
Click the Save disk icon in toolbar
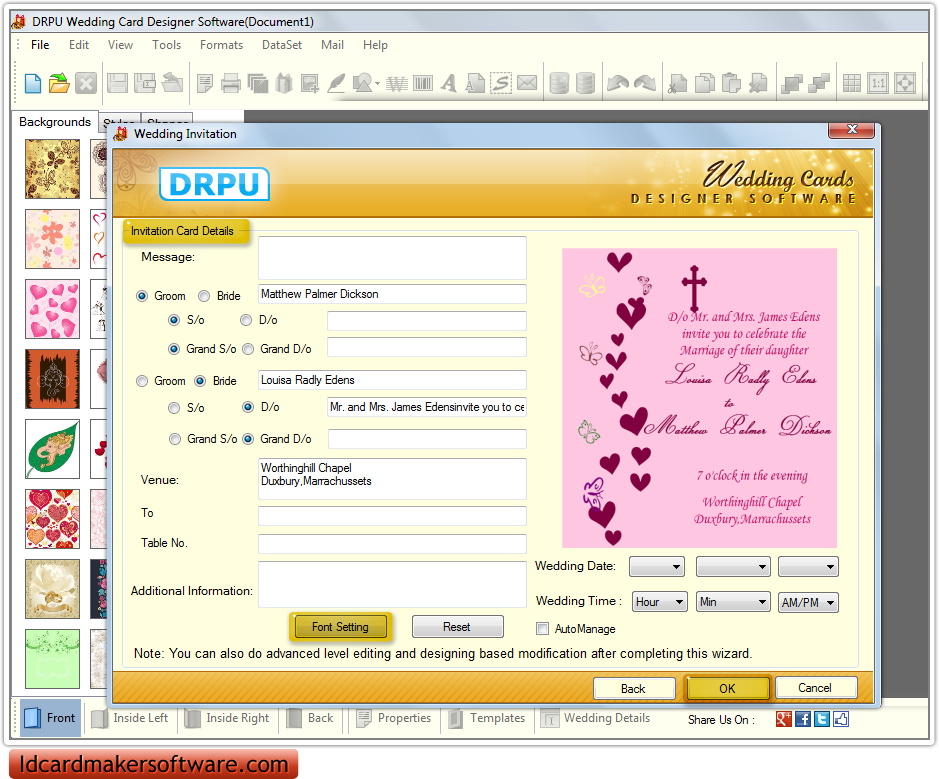[x=117, y=83]
